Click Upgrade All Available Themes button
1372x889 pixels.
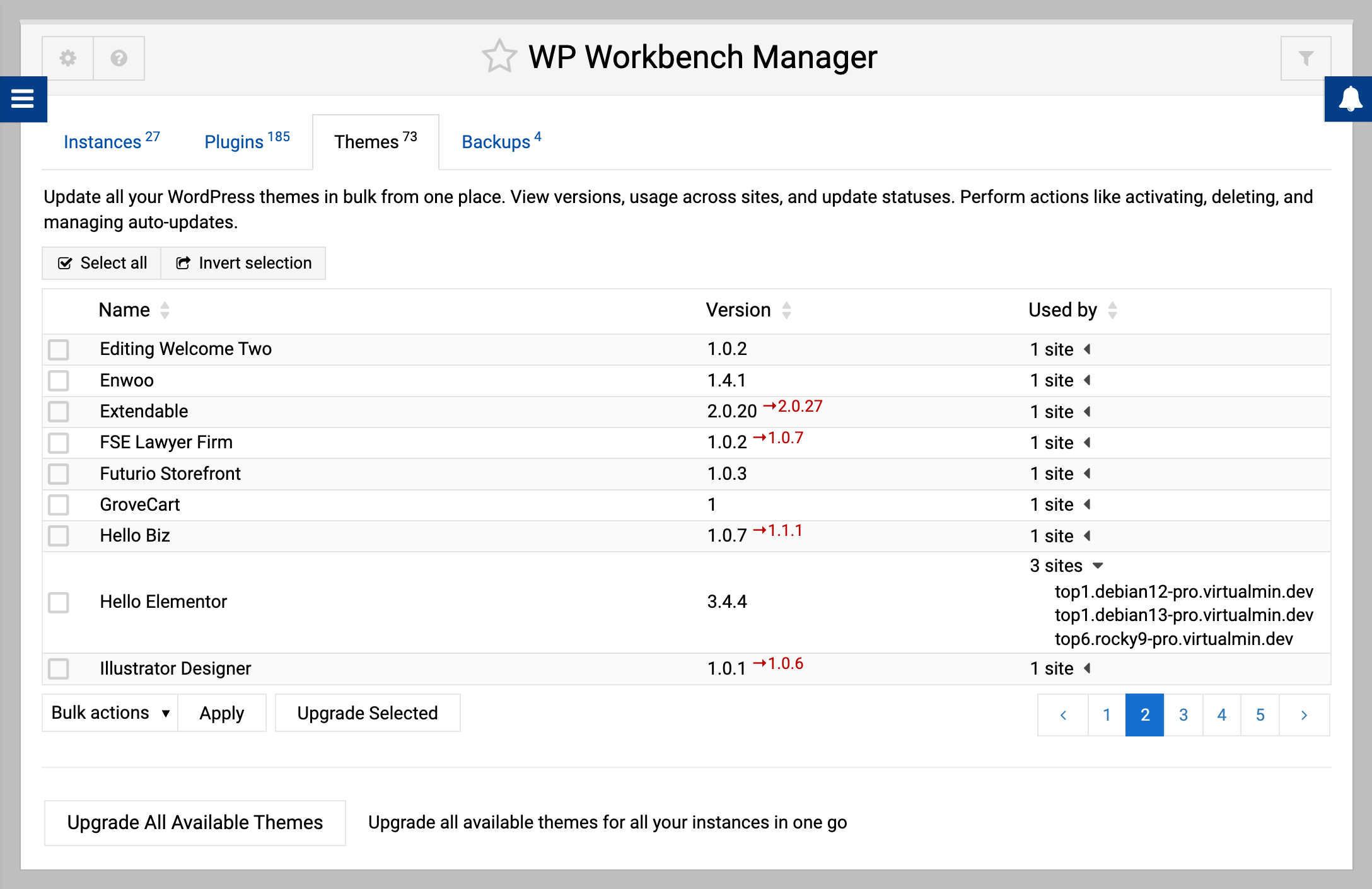click(195, 823)
